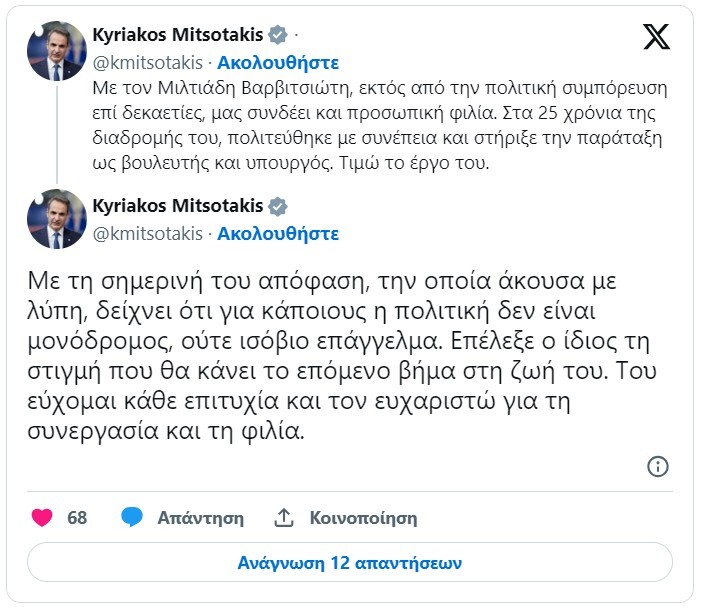Click the share upload arrow icon
Viewport: 704px width, 609px height.
click(284, 518)
